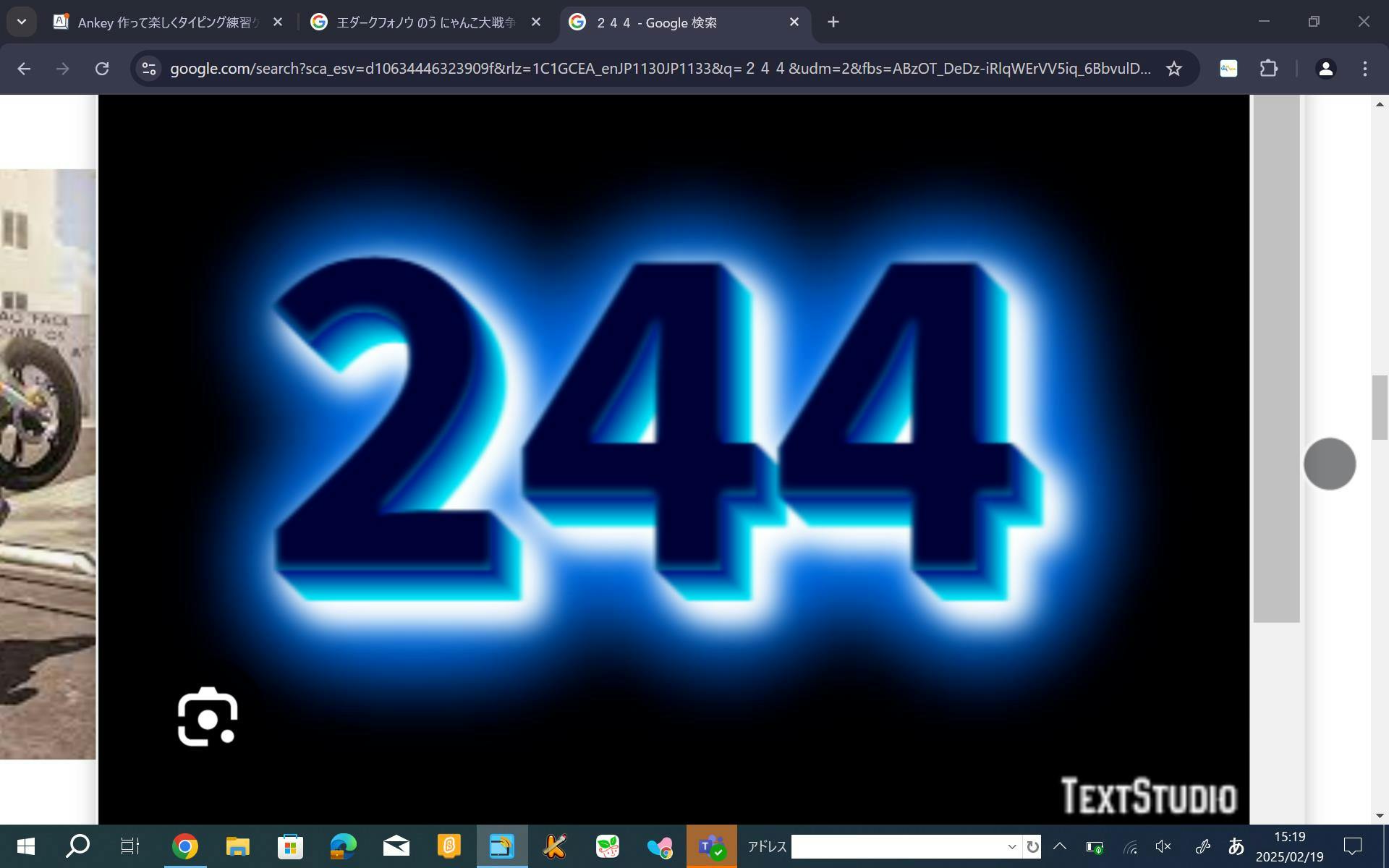Toggle the muted speaker volume icon
The image size is (1389, 868).
(x=1163, y=846)
